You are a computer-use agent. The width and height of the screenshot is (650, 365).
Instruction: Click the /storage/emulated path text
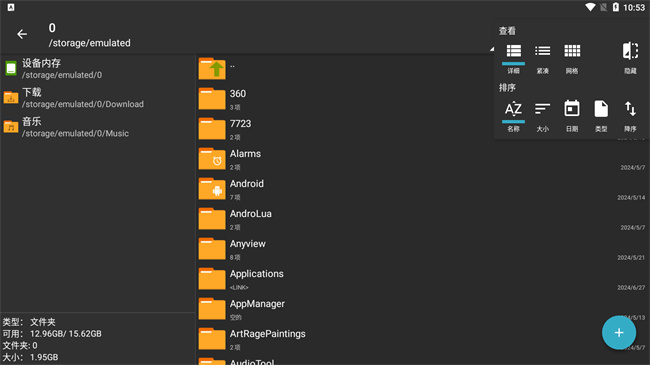click(90, 43)
